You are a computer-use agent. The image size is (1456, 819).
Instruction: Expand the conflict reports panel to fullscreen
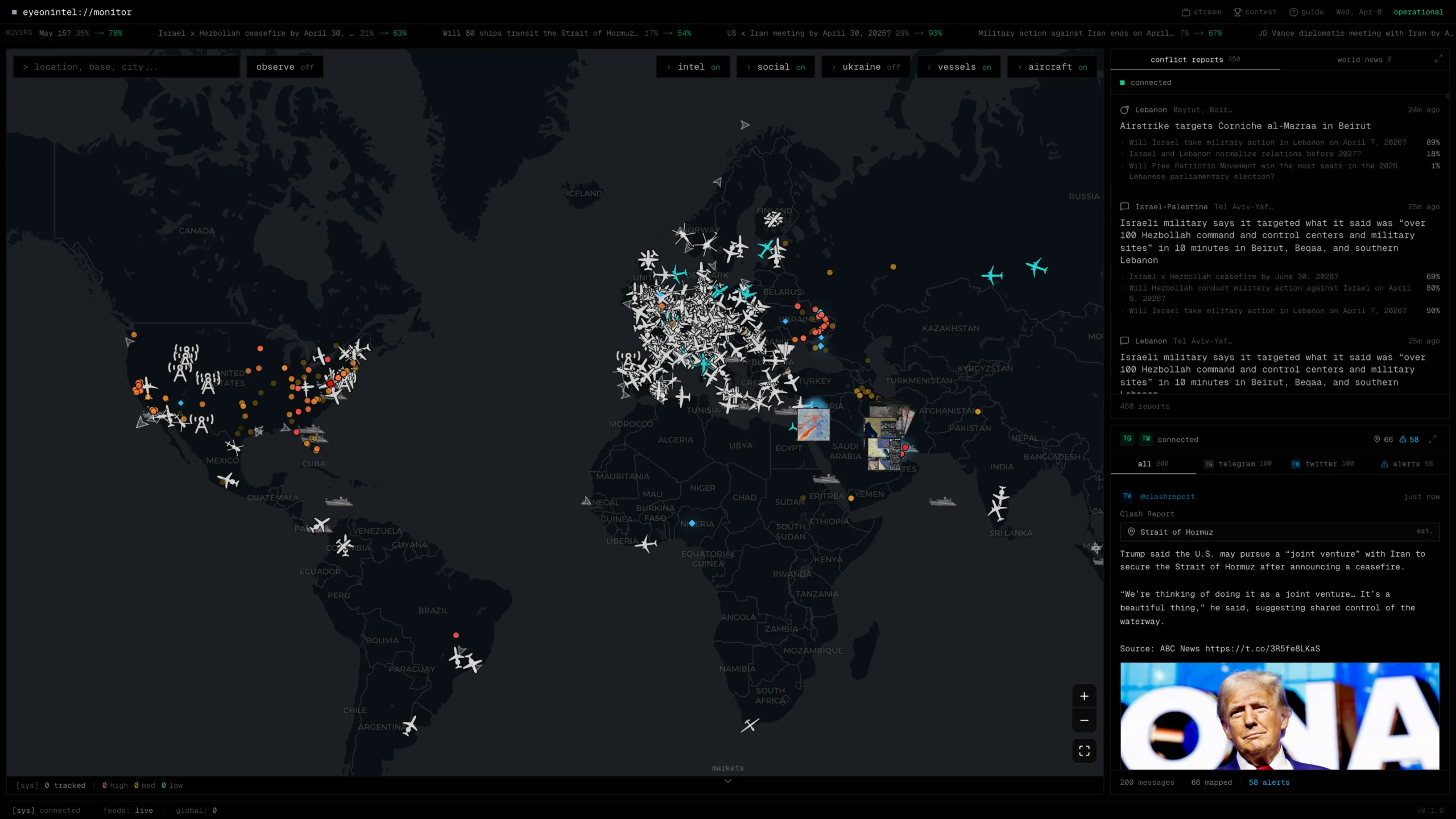1440,58
